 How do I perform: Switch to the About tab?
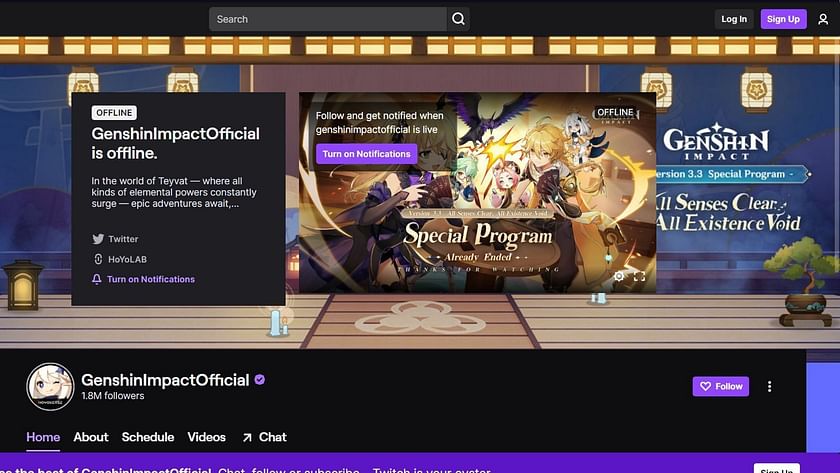point(91,437)
